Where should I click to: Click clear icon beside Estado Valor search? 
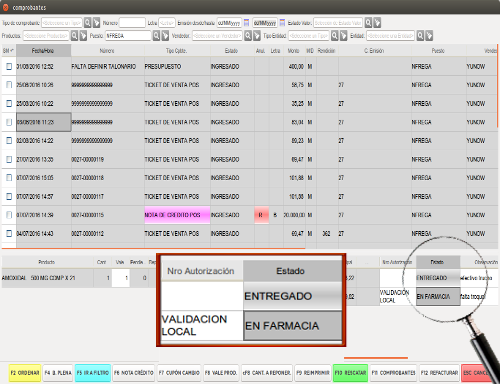pyautogui.click(x=377, y=23)
